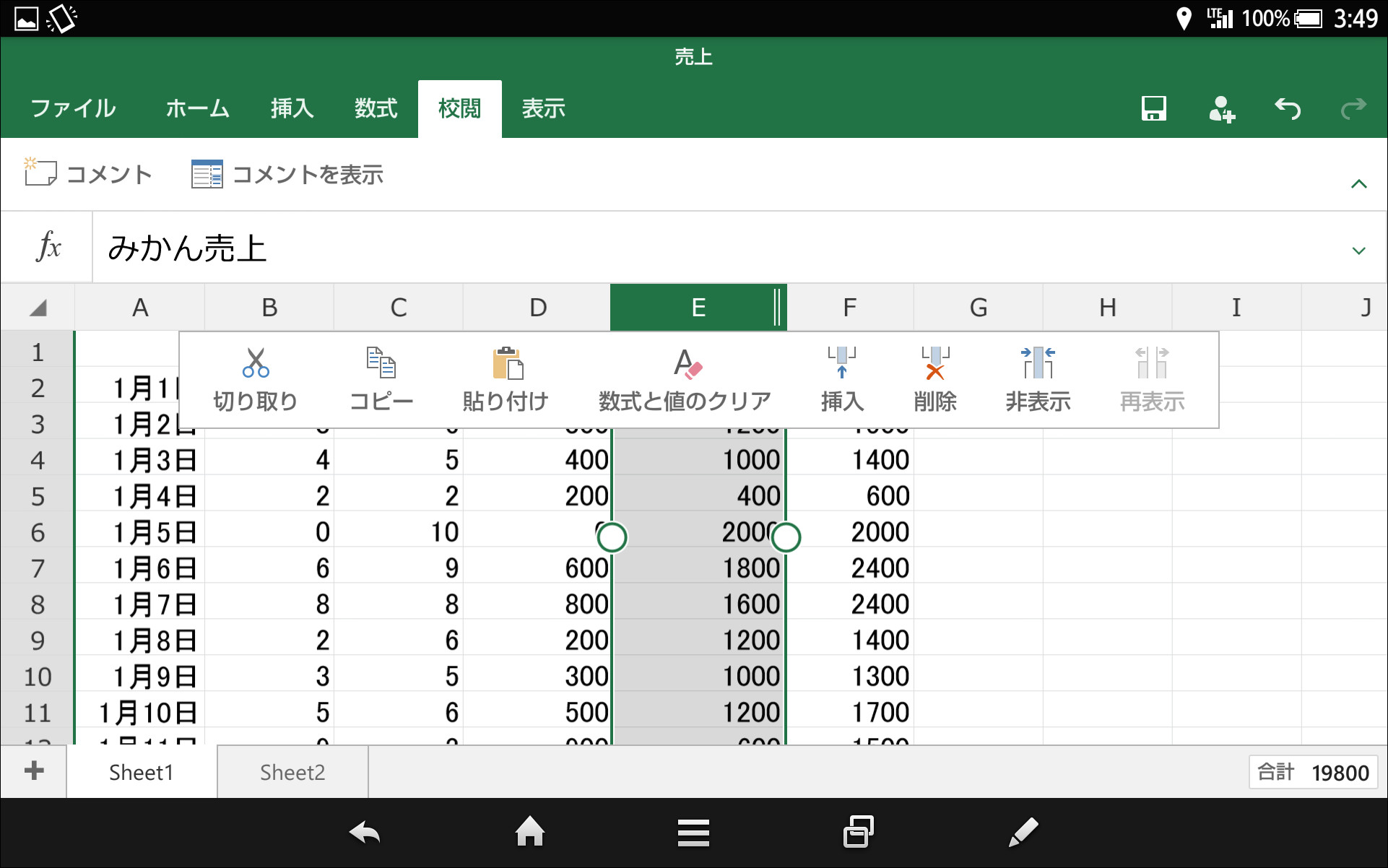Screen dimensions: 1388x868
Task: Open the ファイル menu
Action: tap(72, 108)
